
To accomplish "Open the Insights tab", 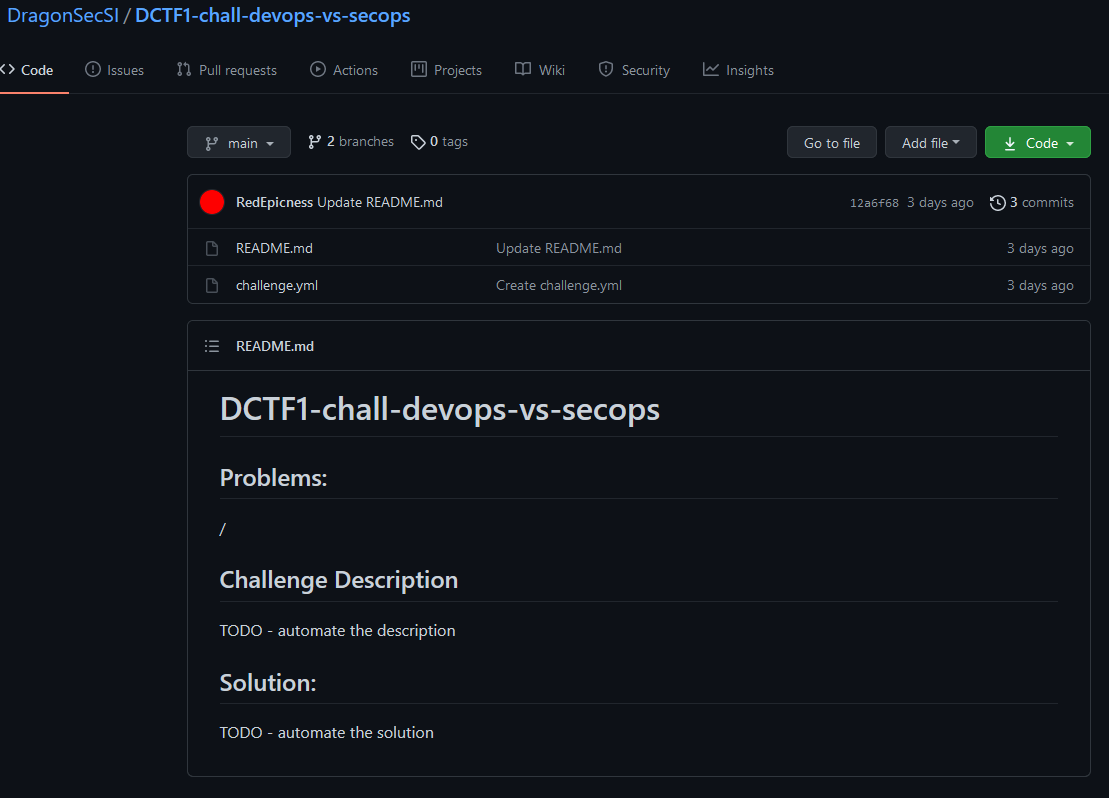I will [738, 70].
